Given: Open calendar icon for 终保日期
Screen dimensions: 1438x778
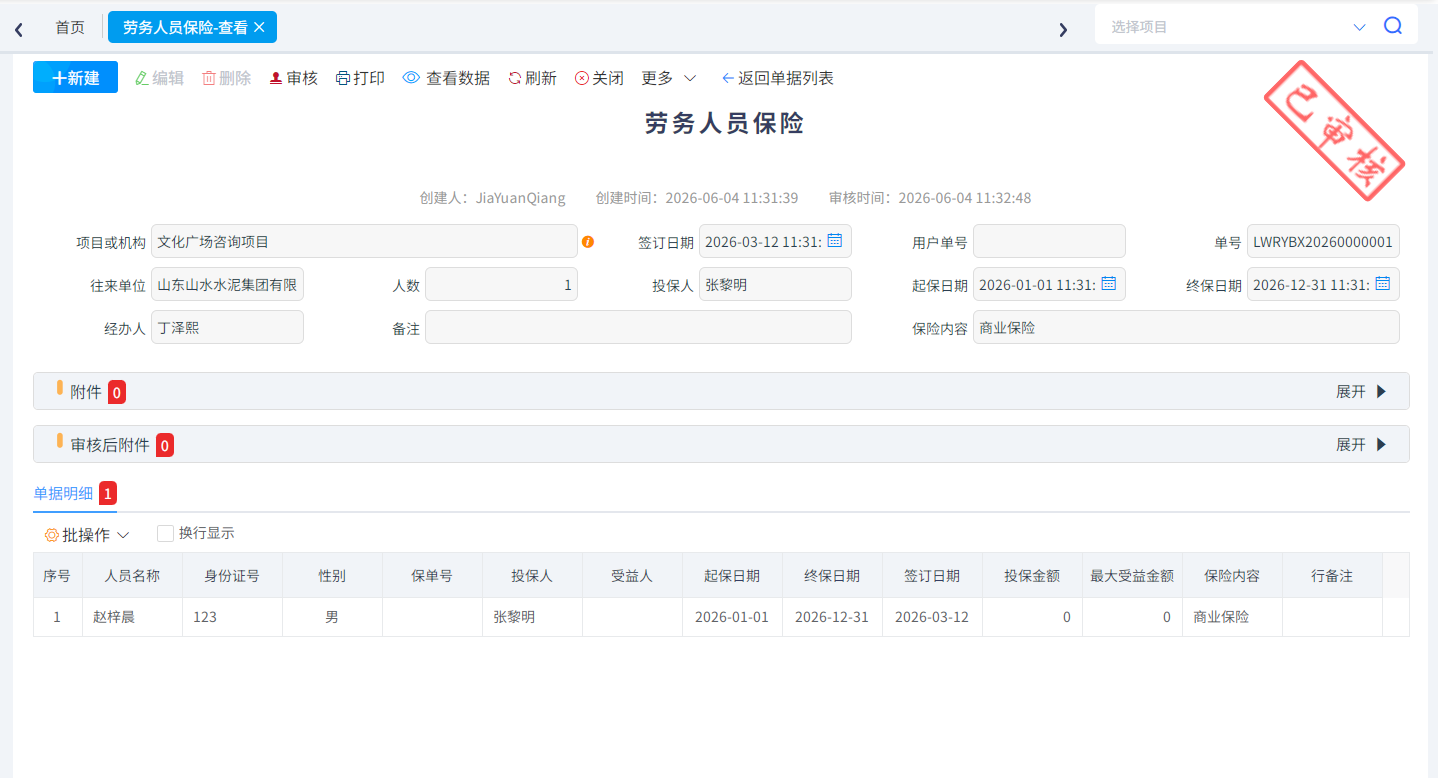Looking at the screenshot, I should pyautogui.click(x=1382, y=284).
